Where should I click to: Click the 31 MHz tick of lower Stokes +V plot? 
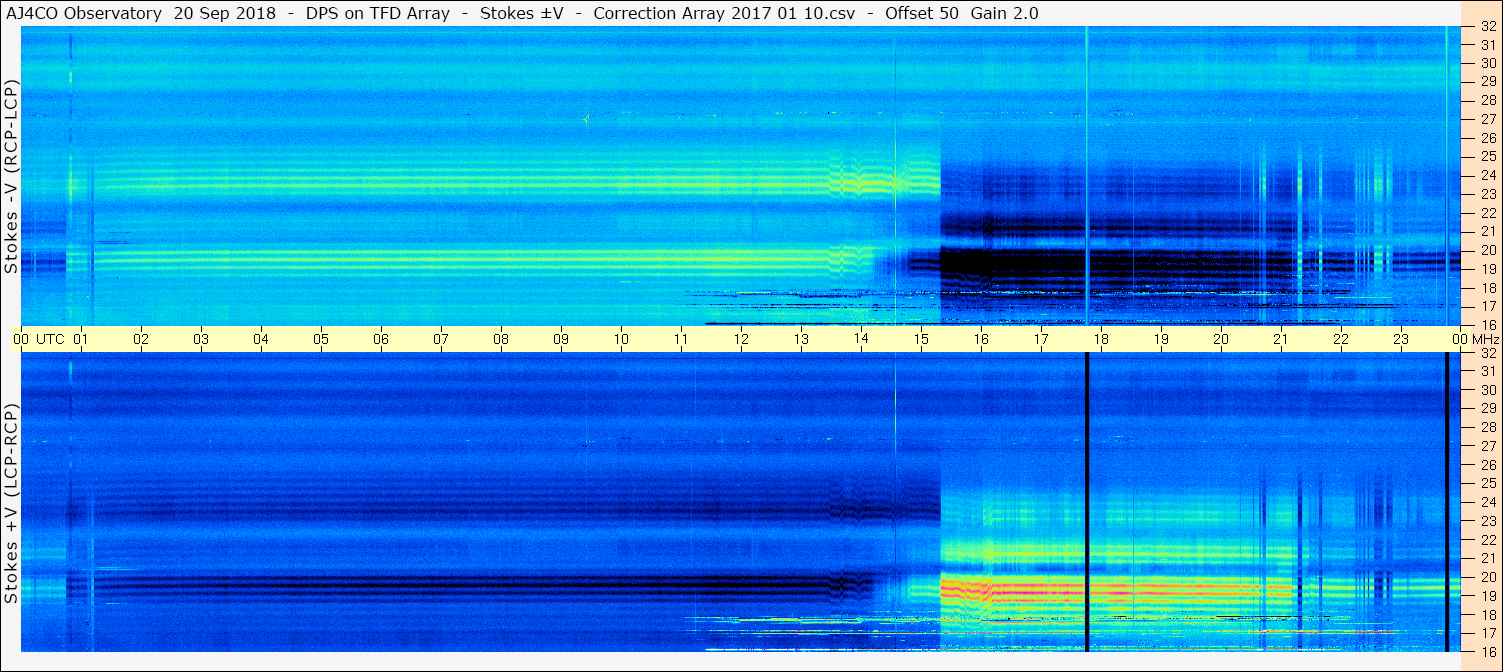(x=1487, y=371)
